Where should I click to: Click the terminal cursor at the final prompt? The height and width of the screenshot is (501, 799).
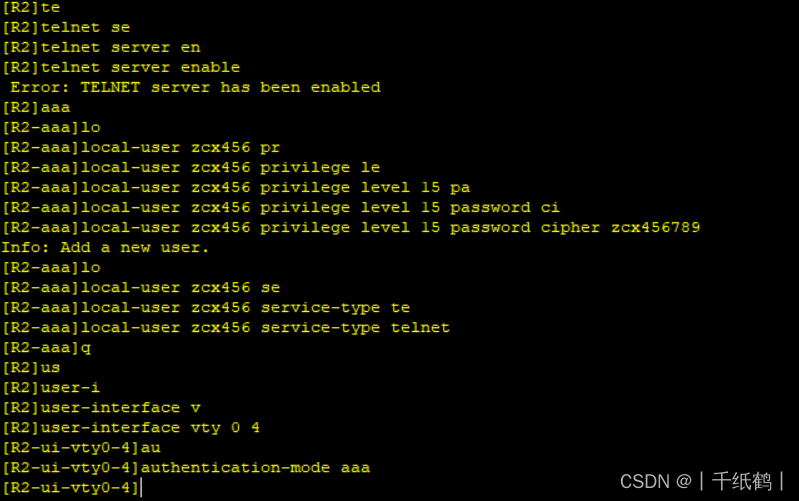pos(141,488)
